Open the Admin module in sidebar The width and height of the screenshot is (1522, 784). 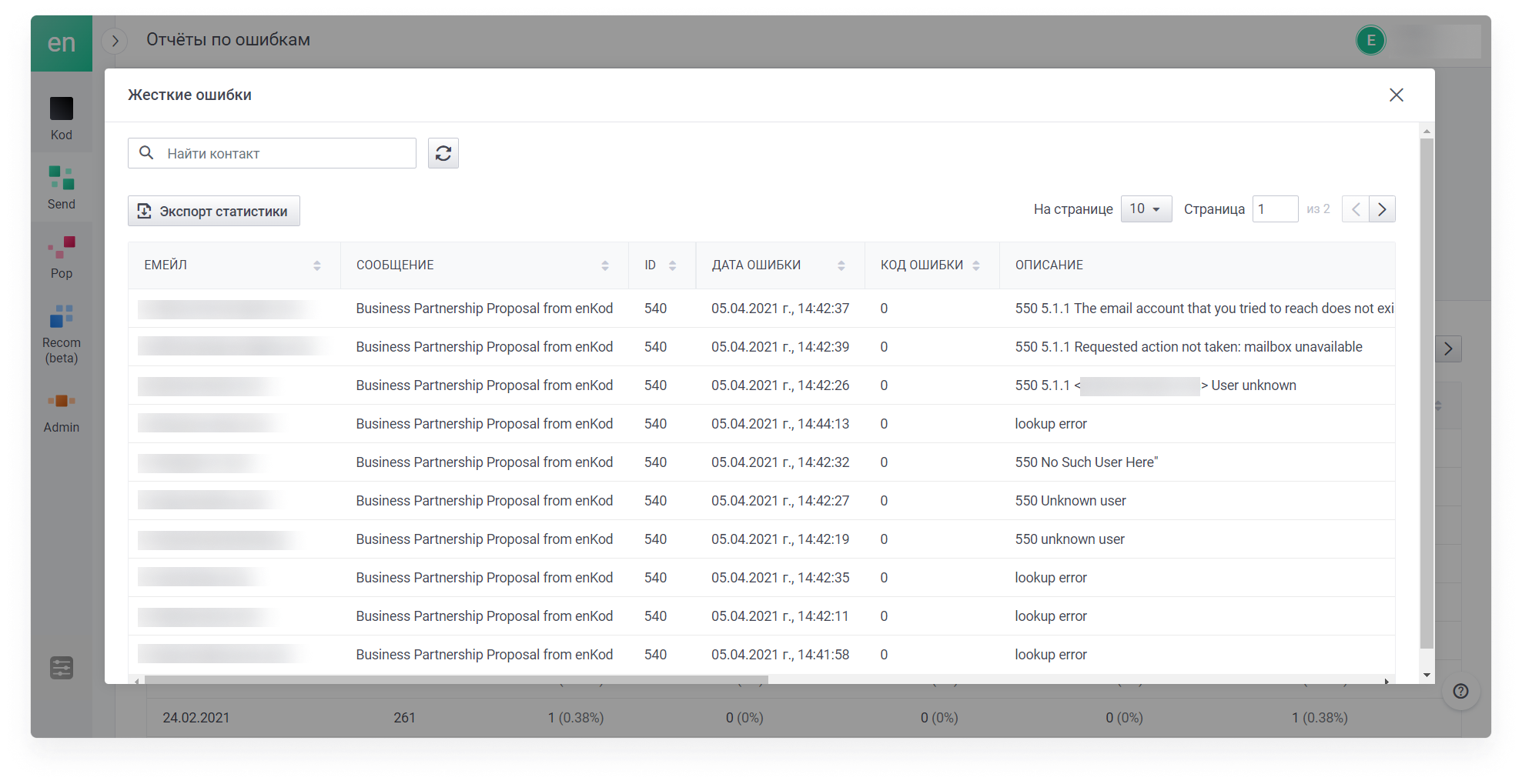tap(62, 412)
